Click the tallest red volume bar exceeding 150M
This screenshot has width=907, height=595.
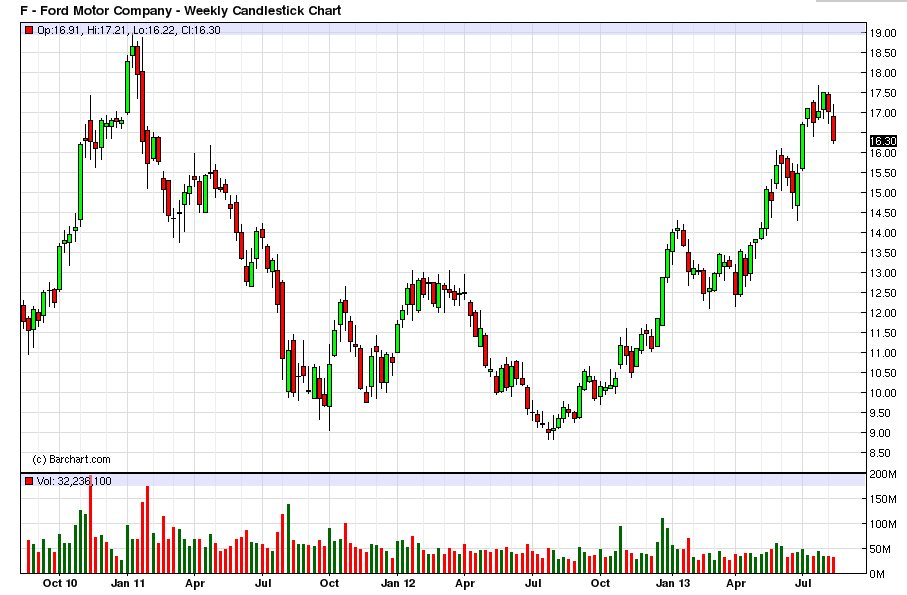tap(90, 525)
